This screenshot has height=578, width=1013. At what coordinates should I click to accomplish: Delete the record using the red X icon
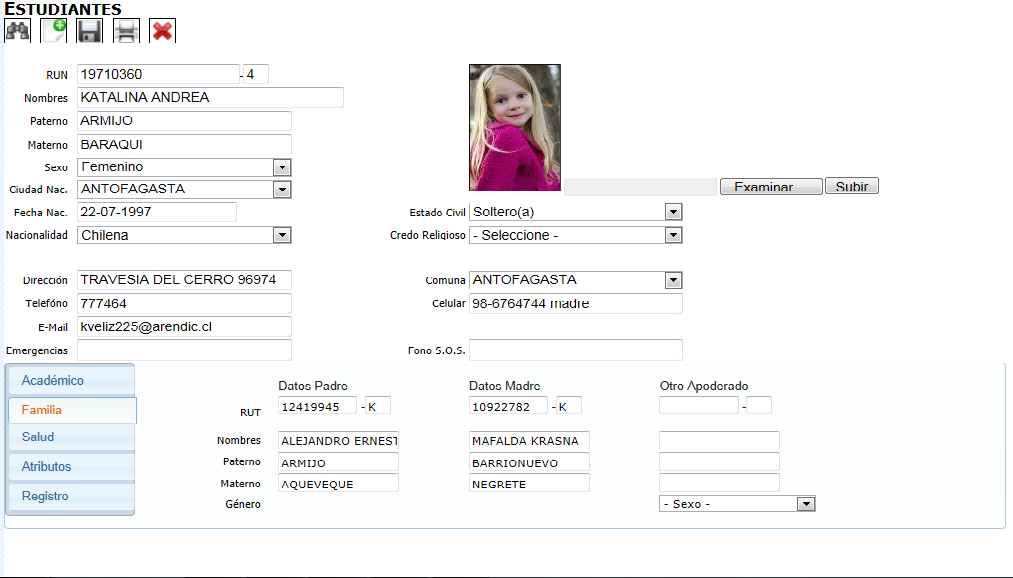click(x=161, y=30)
